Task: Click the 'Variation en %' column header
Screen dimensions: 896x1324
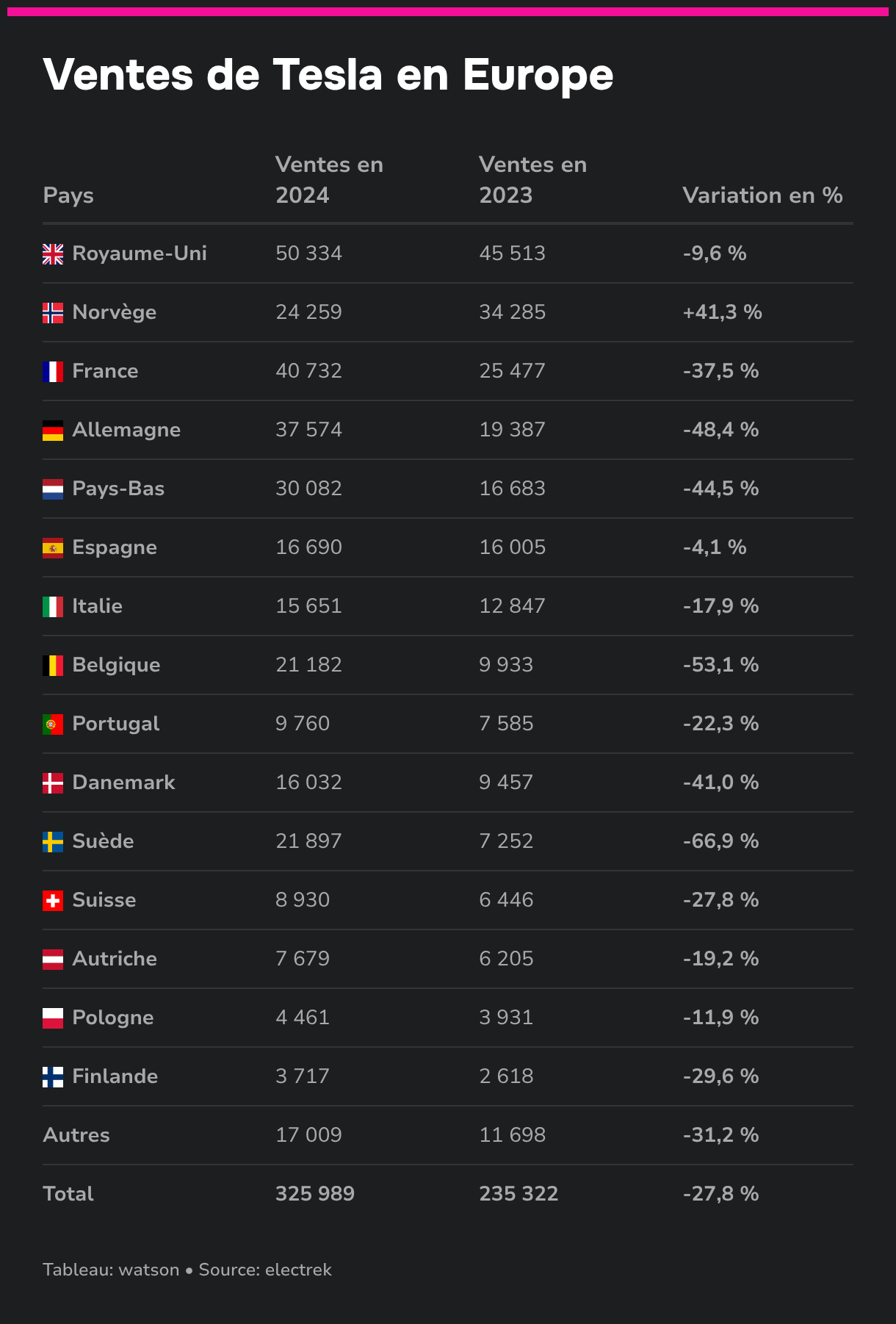Action: 762,195
